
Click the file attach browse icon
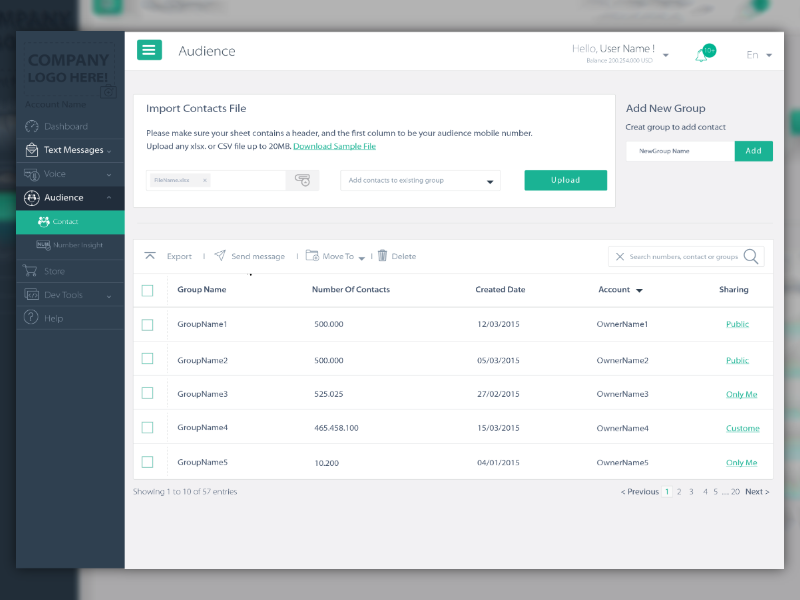(x=303, y=180)
